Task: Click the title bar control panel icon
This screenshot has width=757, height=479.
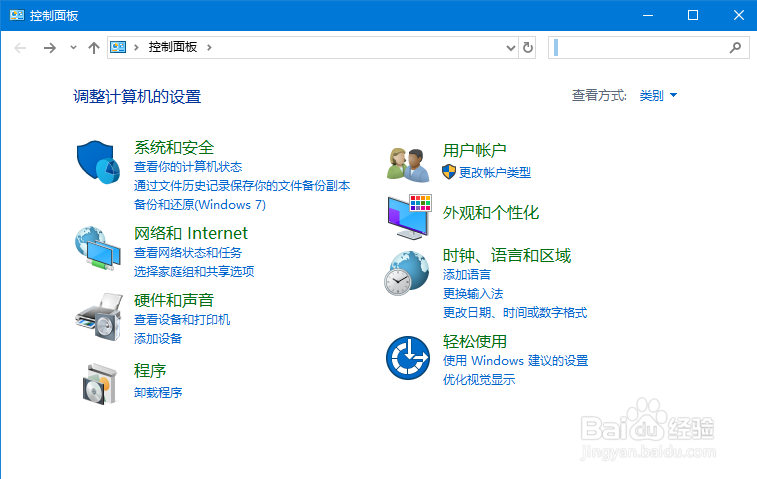Action: 17,15
